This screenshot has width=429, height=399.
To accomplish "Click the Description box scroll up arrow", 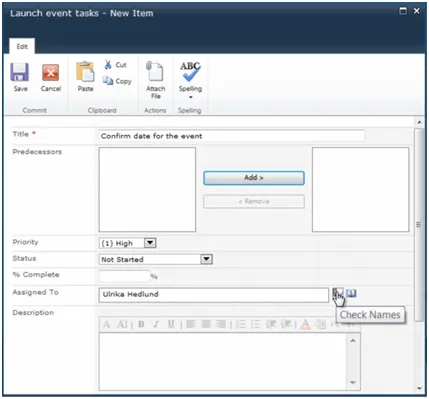I will point(353,340).
